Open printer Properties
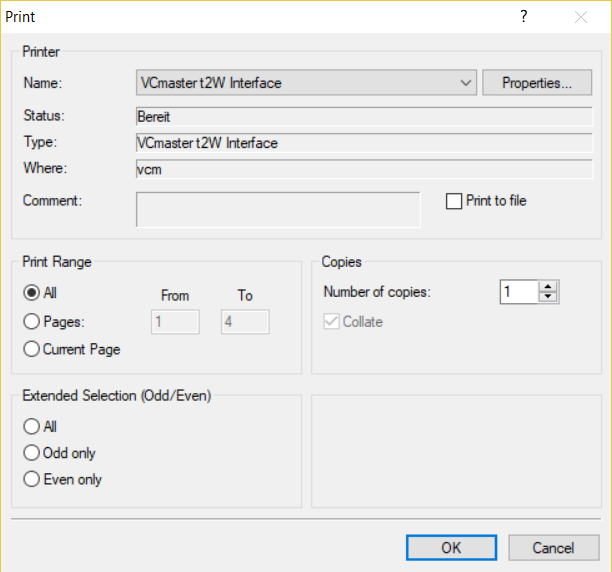612x572 pixels. [x=537, y=83]
